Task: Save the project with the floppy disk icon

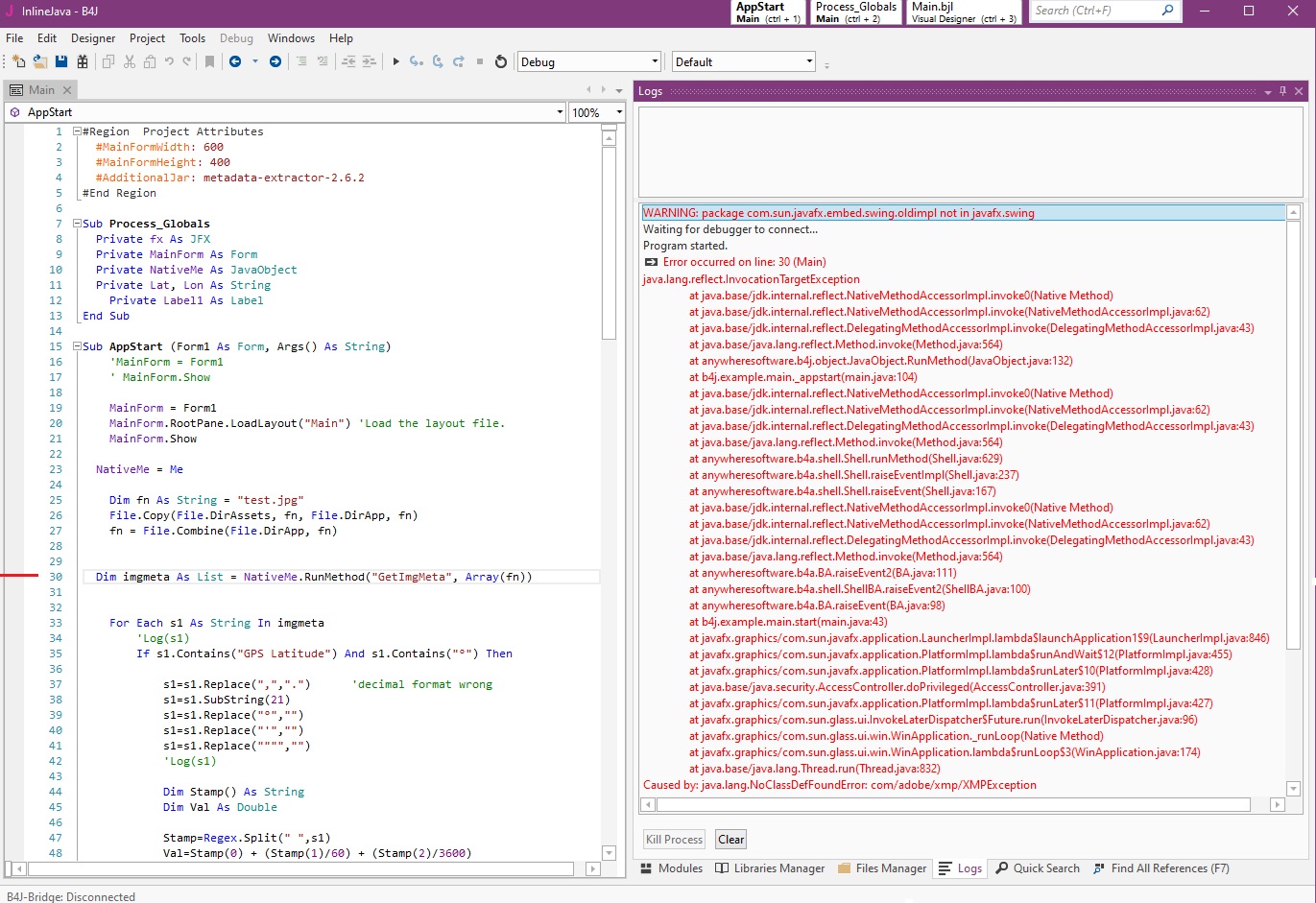Action: (61, 61)
